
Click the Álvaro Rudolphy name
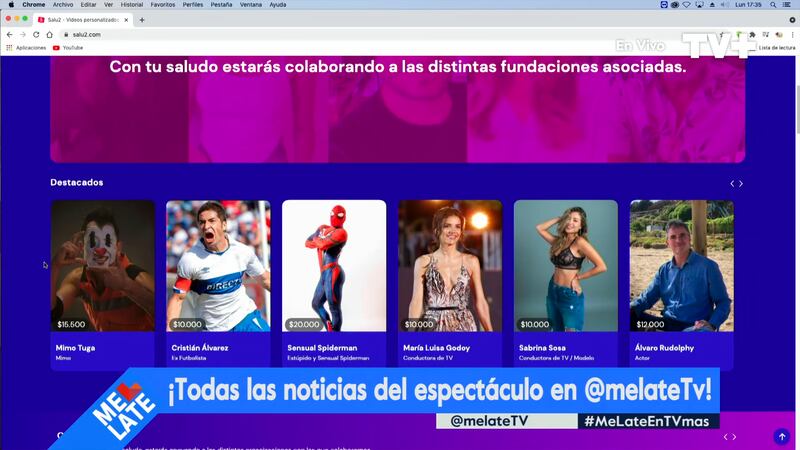[664, 348]
